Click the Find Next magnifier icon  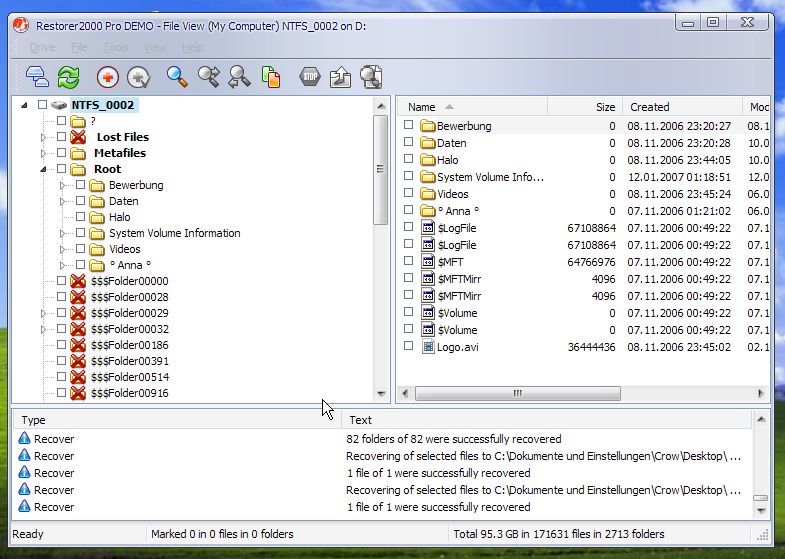[209, 77]
